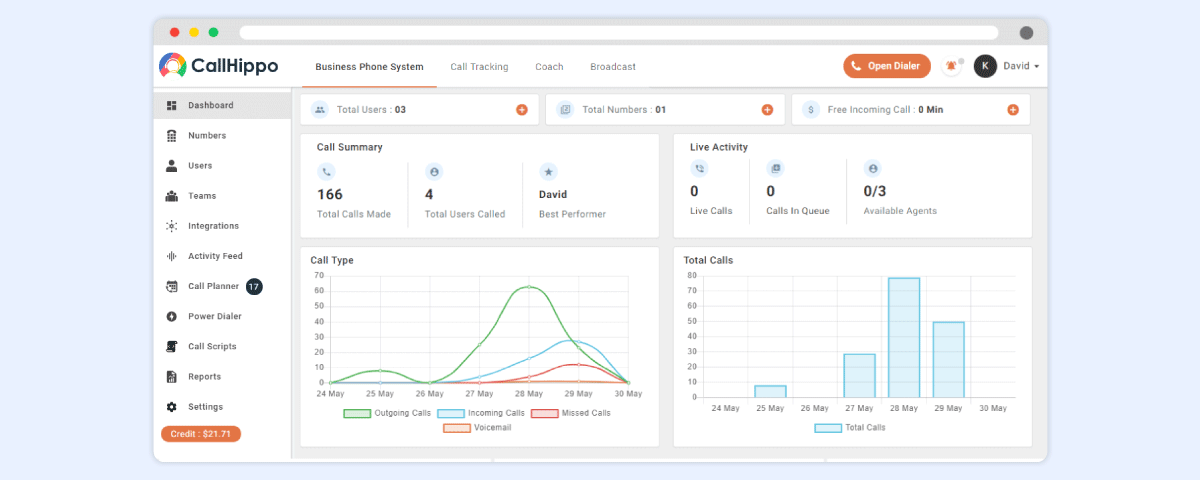Click the Numbers keypad icon
The width and height of the screenshot is (1200, 480).
pyautogui.click(x=172, y=135)
